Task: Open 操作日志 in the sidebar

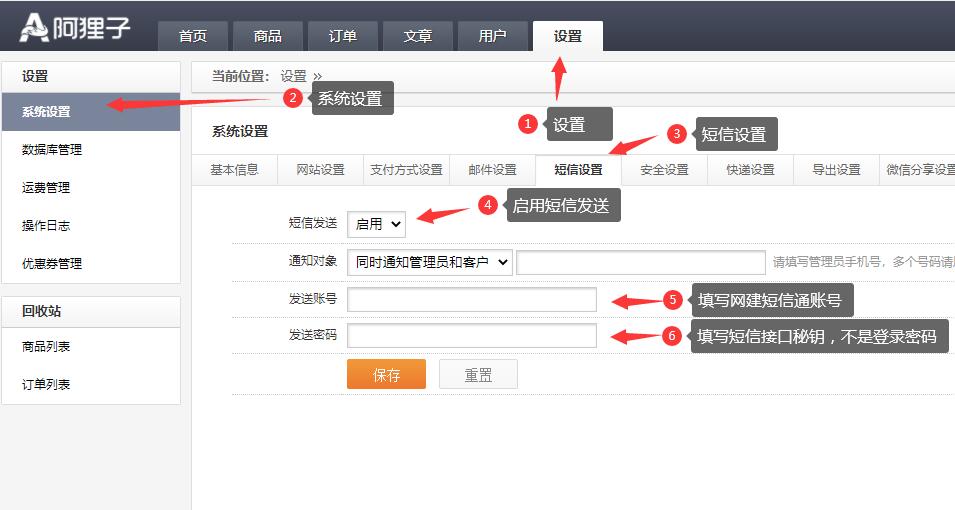Action: pos(46,226)
